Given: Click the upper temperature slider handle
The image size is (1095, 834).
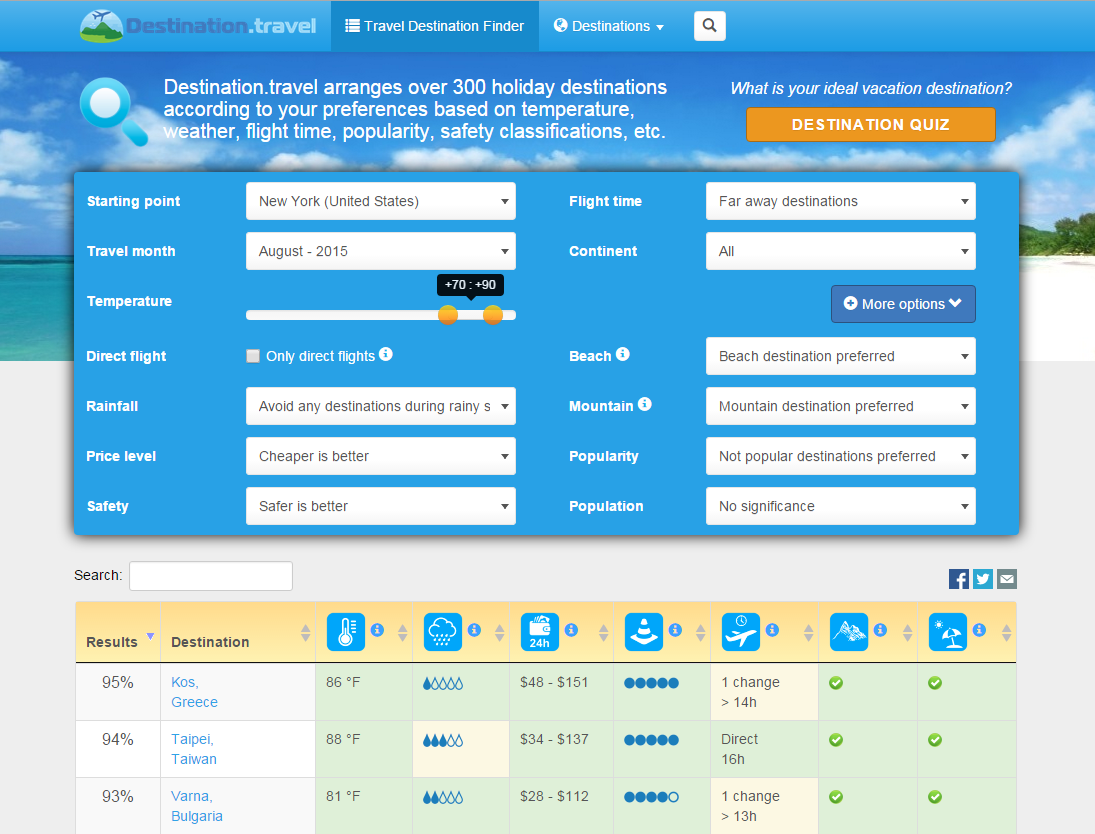Looking at the screenshot, I should pyautogui.click(x=493, y=315).
